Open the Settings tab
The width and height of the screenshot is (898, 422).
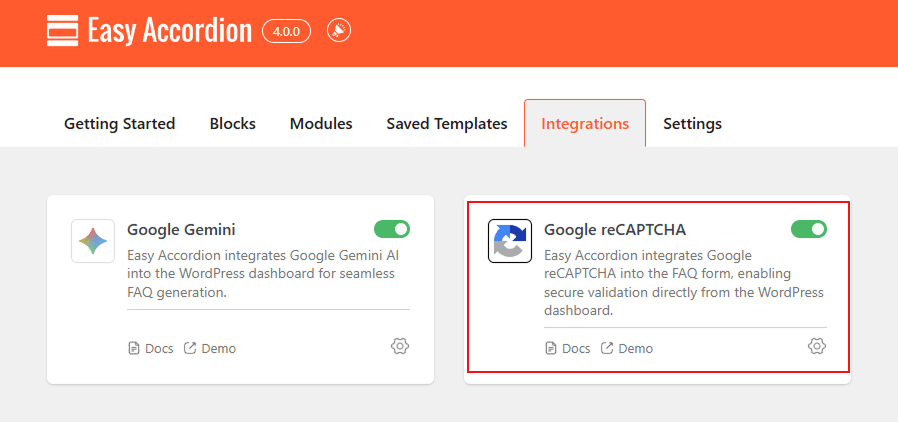coord(692,124)
